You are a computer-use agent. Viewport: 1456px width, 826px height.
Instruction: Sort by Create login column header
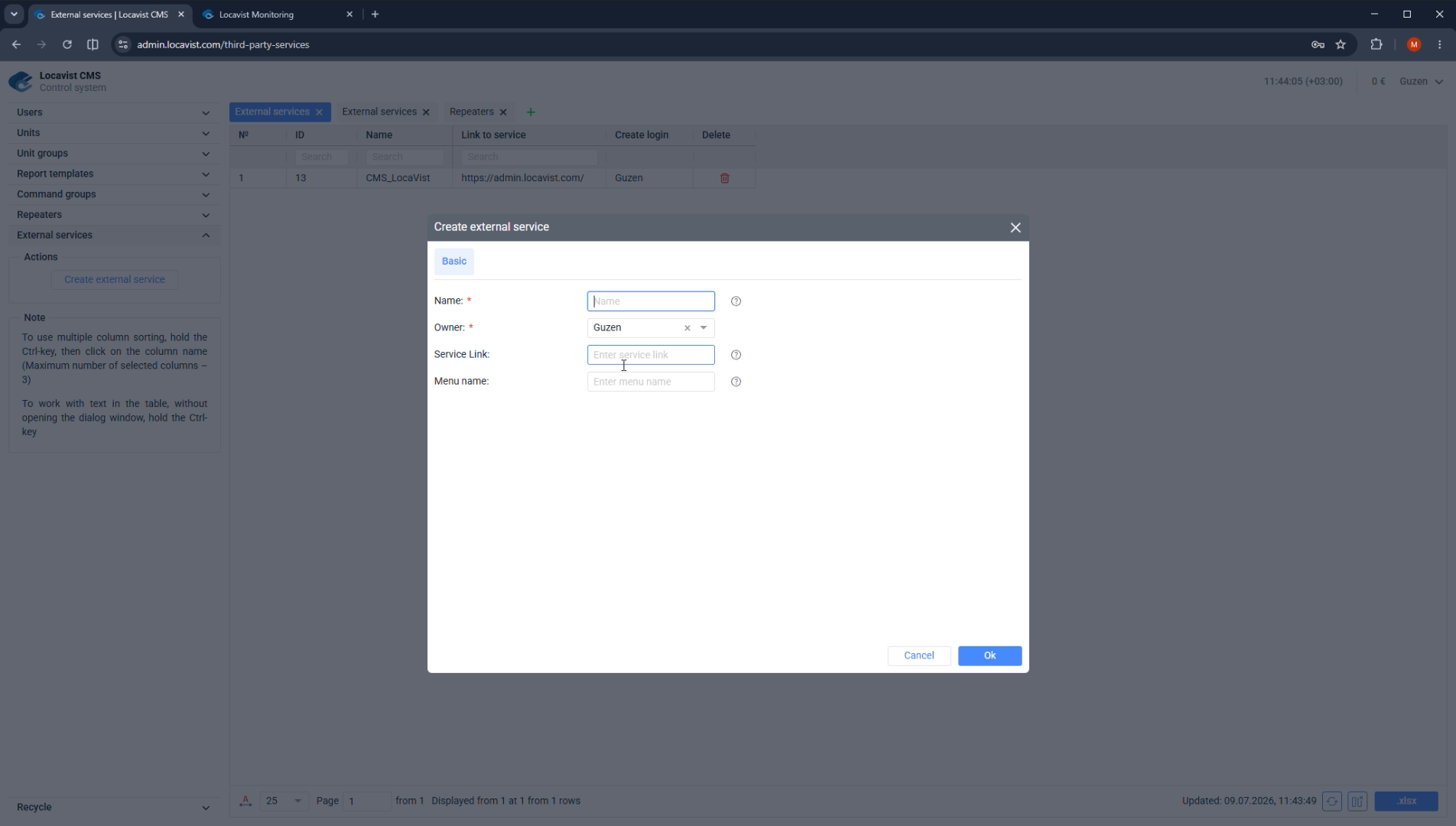click(642, 135)
